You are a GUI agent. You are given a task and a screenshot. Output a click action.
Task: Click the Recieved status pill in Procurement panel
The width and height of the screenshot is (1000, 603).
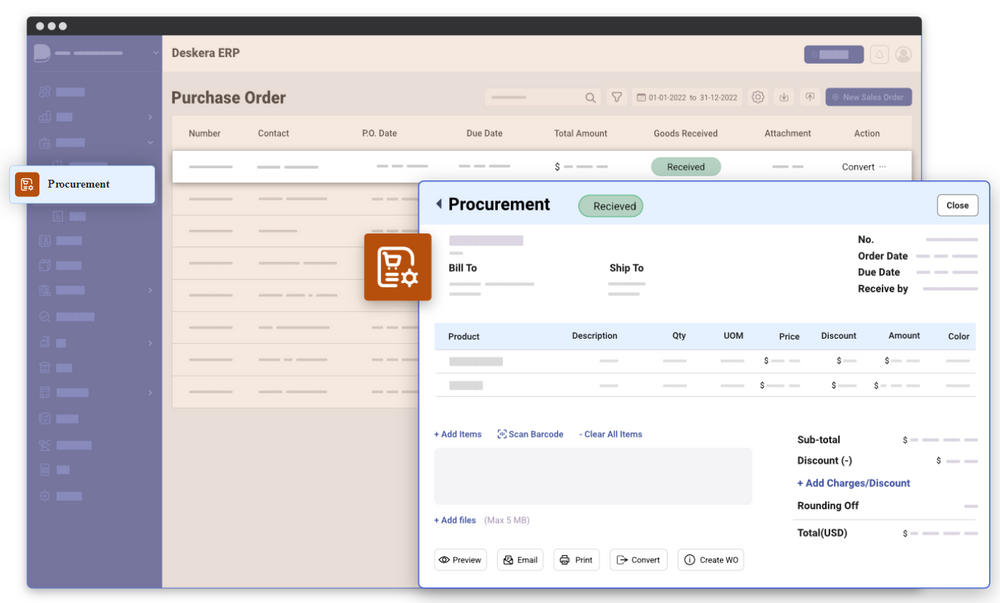tap(610, 205)
